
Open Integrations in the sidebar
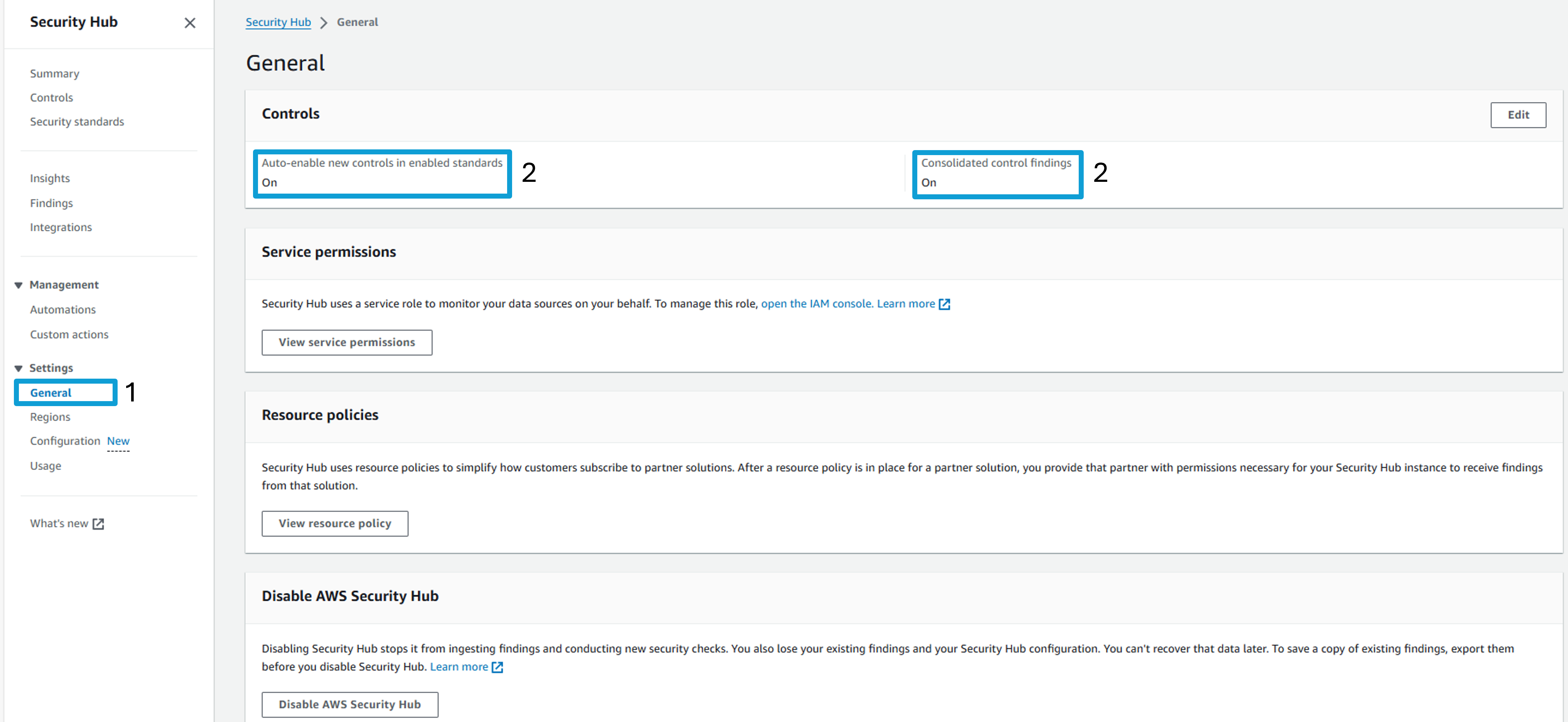pos(61,227)
